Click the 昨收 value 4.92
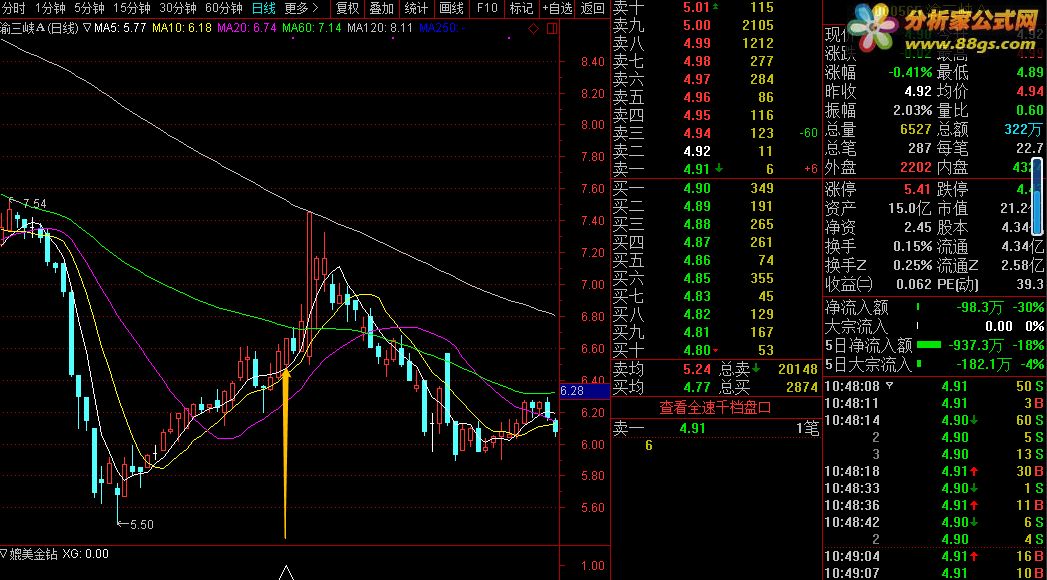1047x580 pixels. [918, 91]
